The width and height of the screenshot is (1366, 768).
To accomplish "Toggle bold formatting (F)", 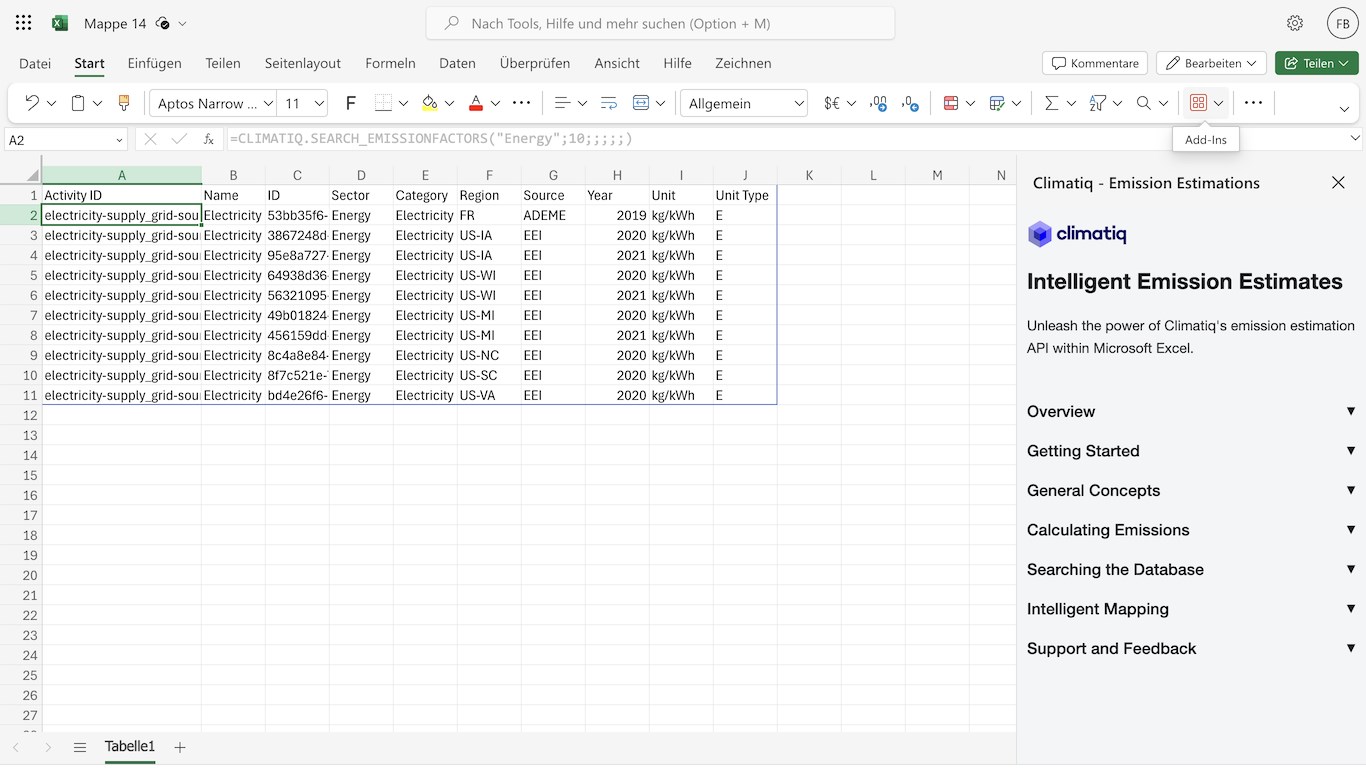I will 351,103.
